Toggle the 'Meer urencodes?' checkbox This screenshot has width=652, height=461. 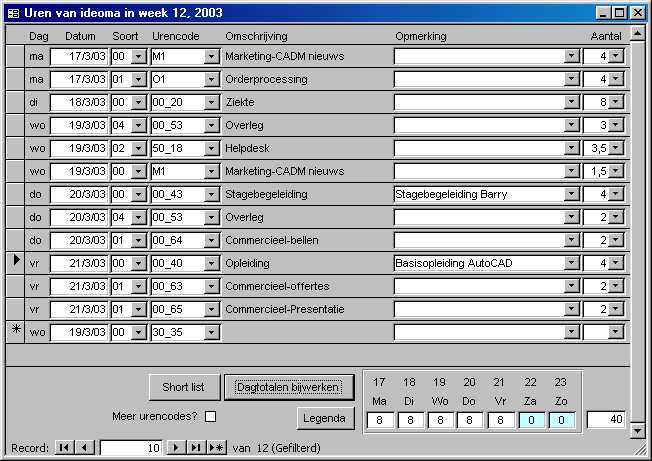pyautogui.click(x=210, y=416)
